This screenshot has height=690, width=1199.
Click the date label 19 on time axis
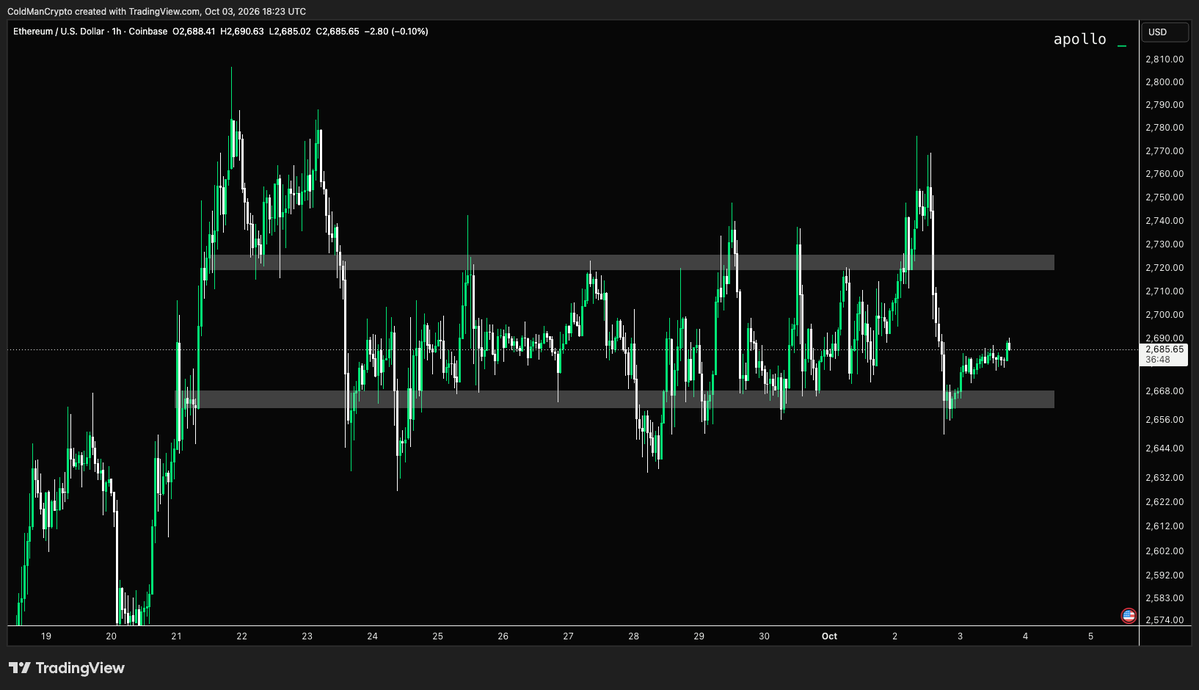47,636
